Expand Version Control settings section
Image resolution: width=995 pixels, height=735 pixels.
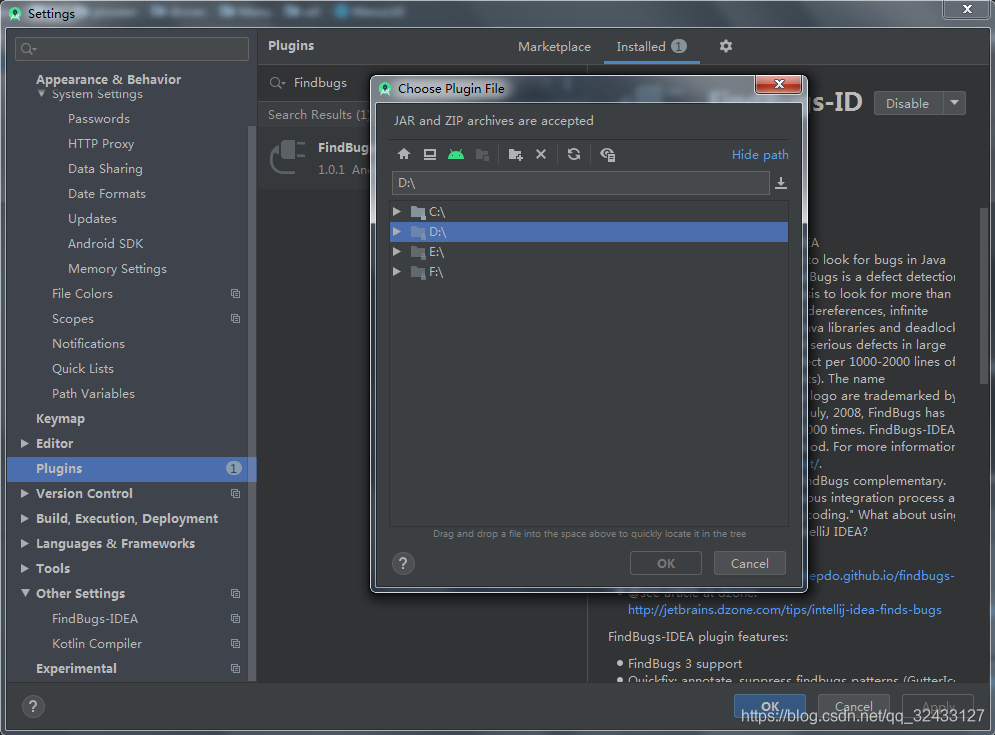pyautogui.click(x=25, y=493)
